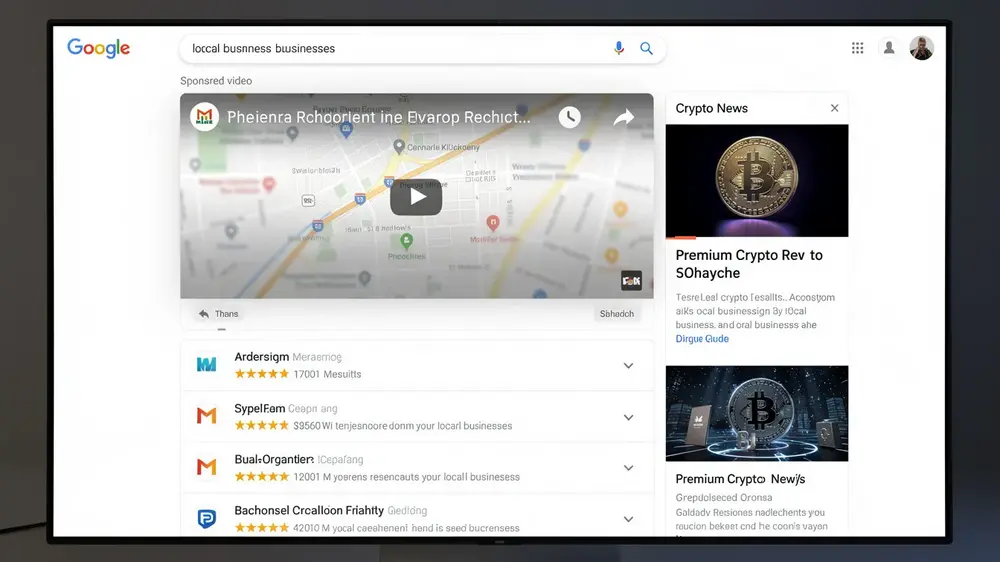
Task: Click the Crypto News panel heading
Action: 711,108
